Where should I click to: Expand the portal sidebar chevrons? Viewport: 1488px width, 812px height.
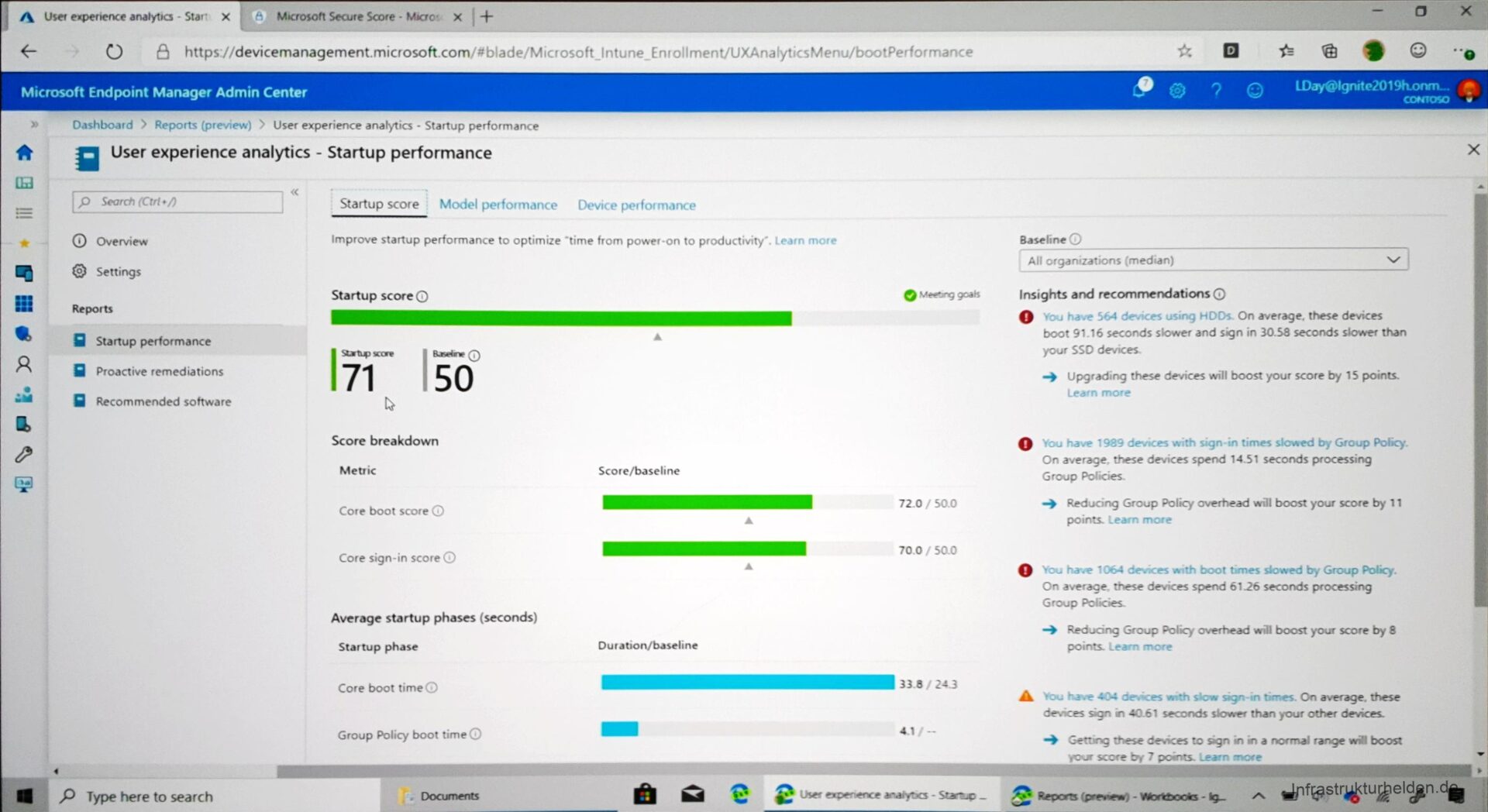(x=34, y=124)
